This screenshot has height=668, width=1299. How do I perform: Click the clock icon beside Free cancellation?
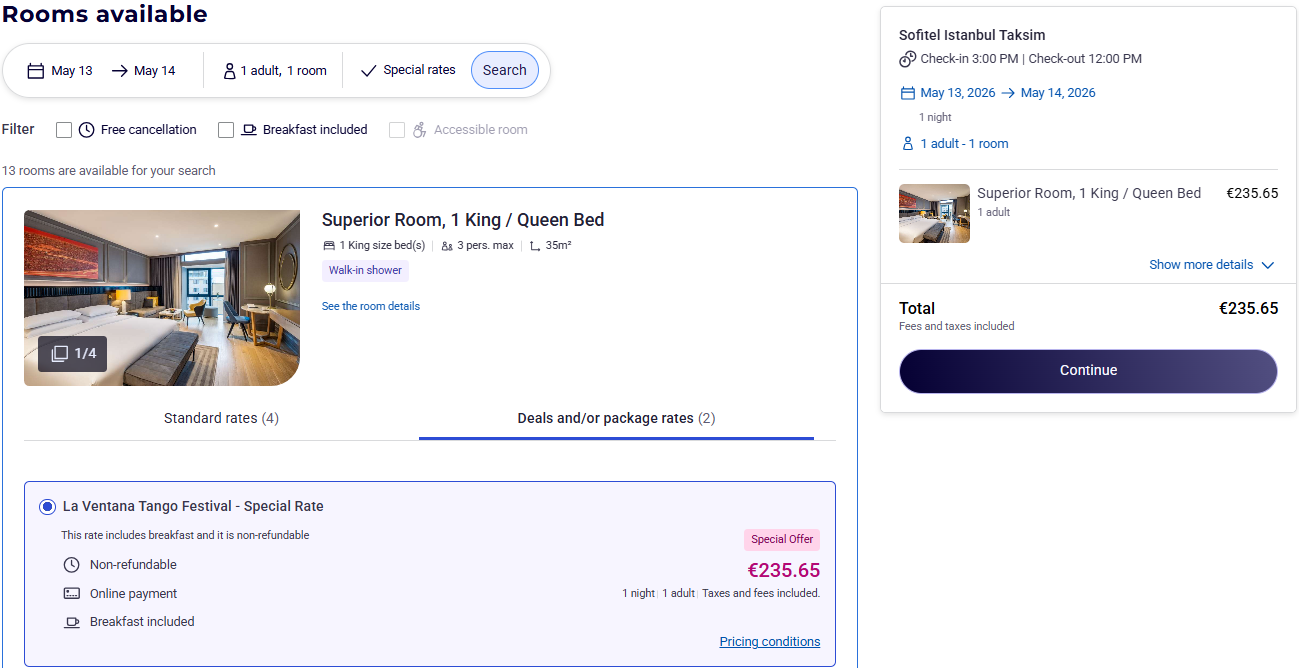click(x=87, y=130)
